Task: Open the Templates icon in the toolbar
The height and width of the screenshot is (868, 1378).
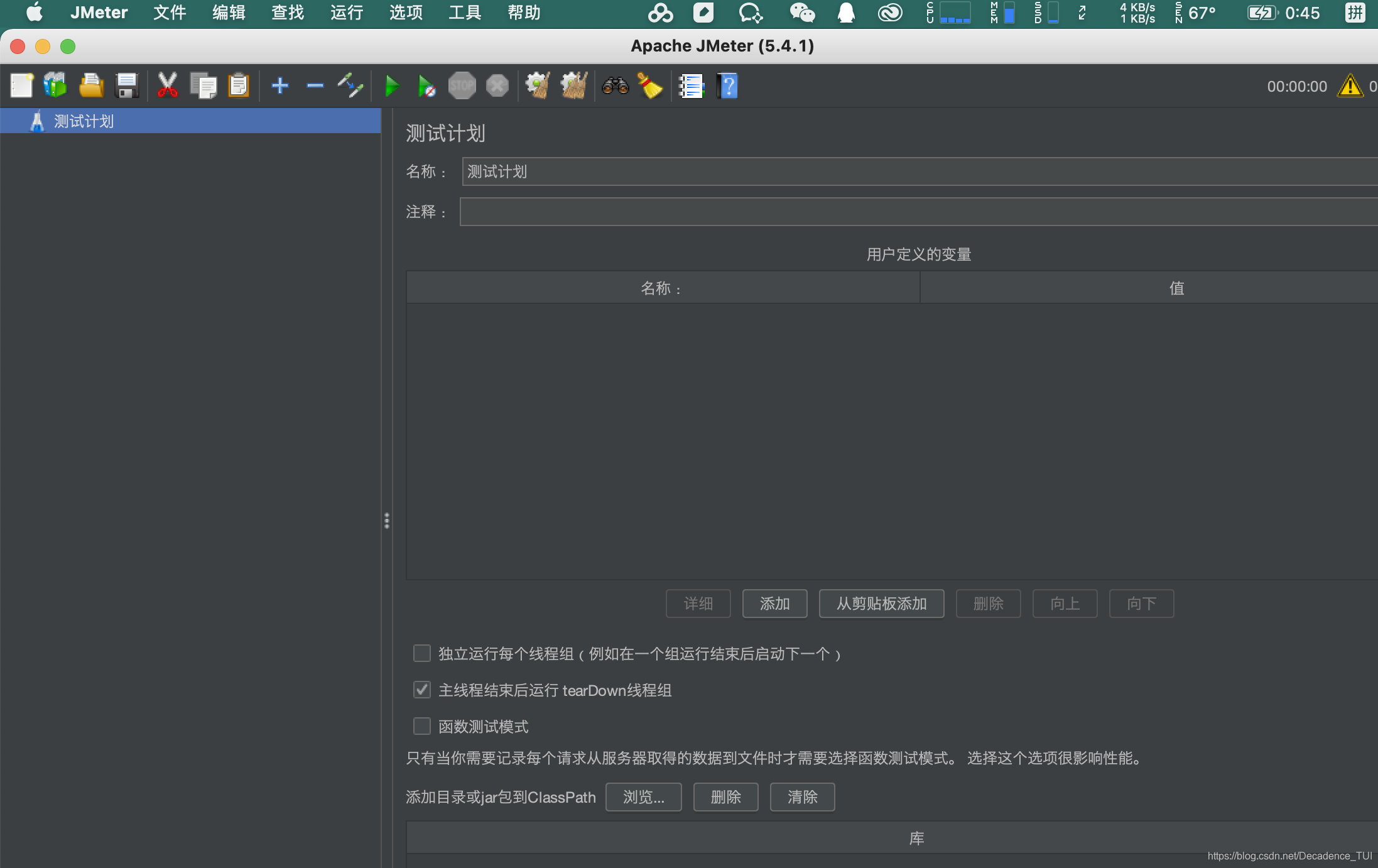Action: click(55, 85)
